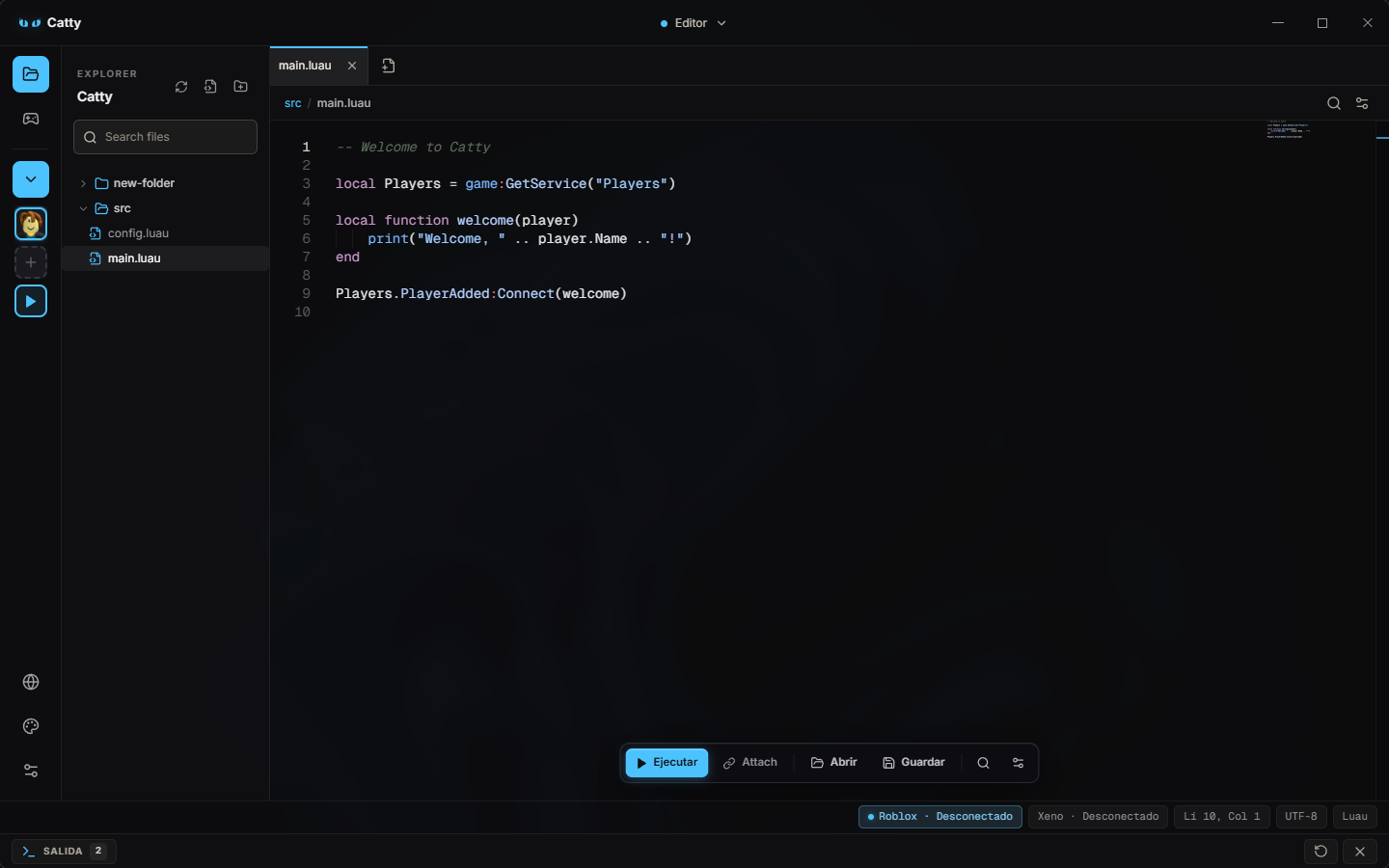
Task: Refresh the explorer file list
Action: tap(181, 87)
